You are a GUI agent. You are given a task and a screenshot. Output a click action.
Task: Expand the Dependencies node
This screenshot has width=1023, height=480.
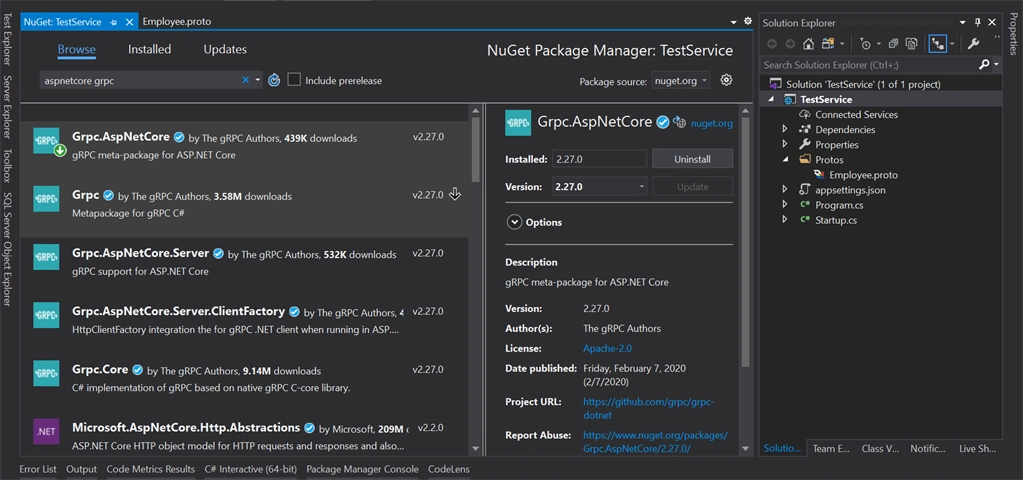click(x=785, y=130)
